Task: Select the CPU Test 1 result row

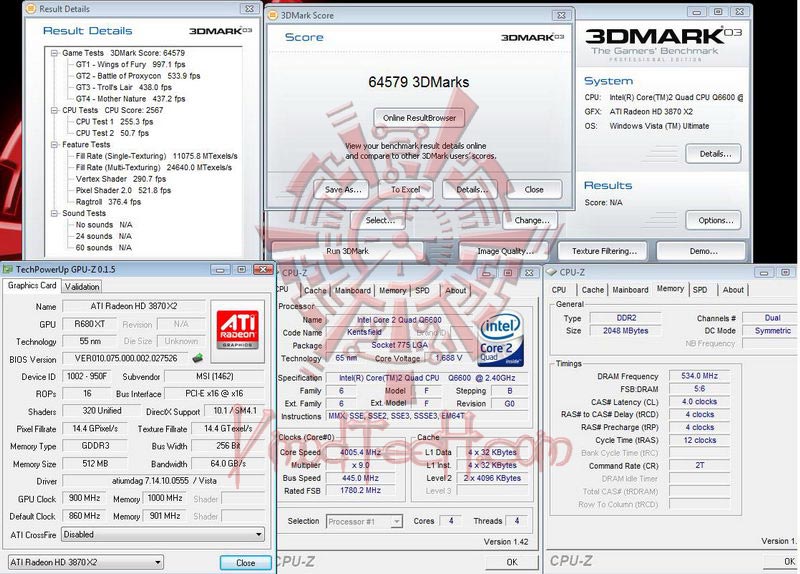Action: pyautogui.click(x=114, y=122)
